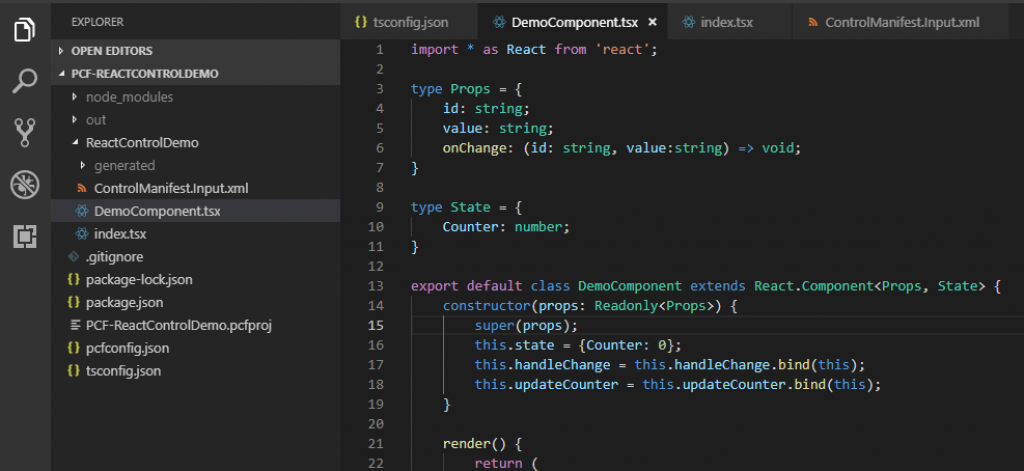The image size is (1024, 471).
Task: Click braces icon beside pcfconfig.json
Action: 74,348
